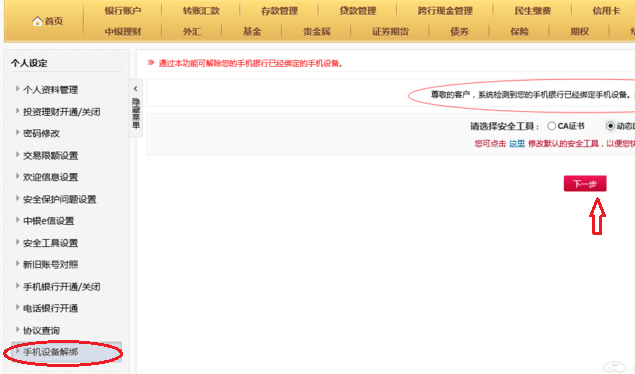This screenshot has width=635, height=374.
Task: Open 贷款管理 menu
Action: pos(358,11)
